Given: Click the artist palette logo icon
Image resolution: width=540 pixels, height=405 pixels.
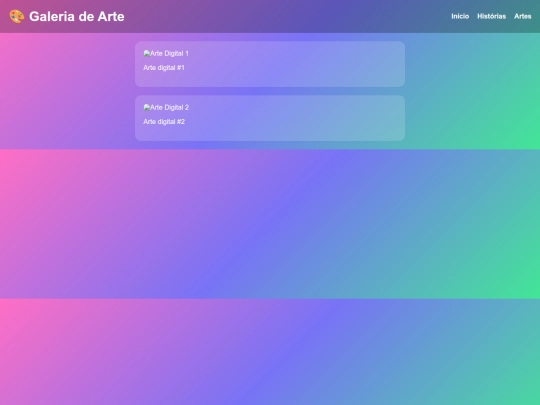Looking at the screenshot, I should coord(17,17).
